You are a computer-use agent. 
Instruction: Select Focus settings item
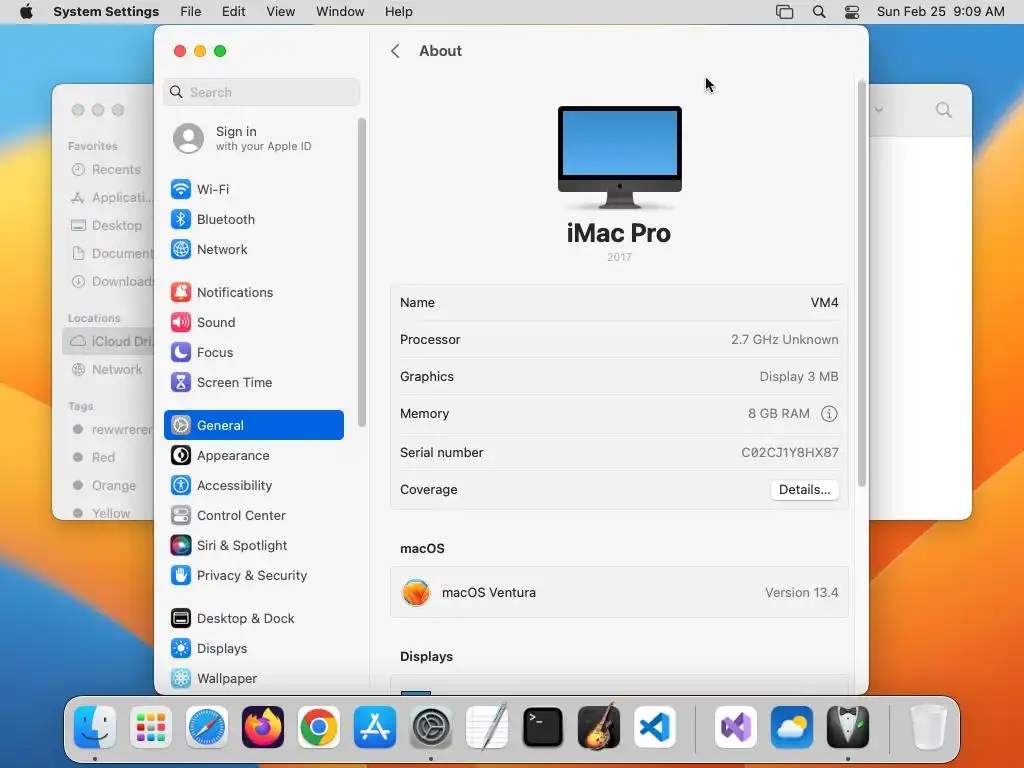click(253, 353)
